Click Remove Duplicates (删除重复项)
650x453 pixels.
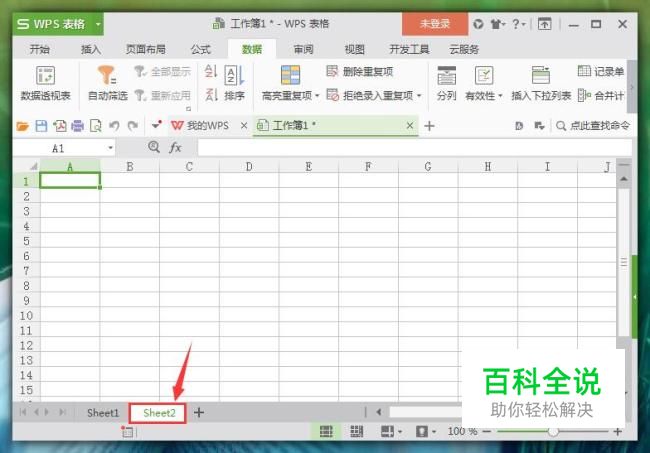click(x=359, y=71)
